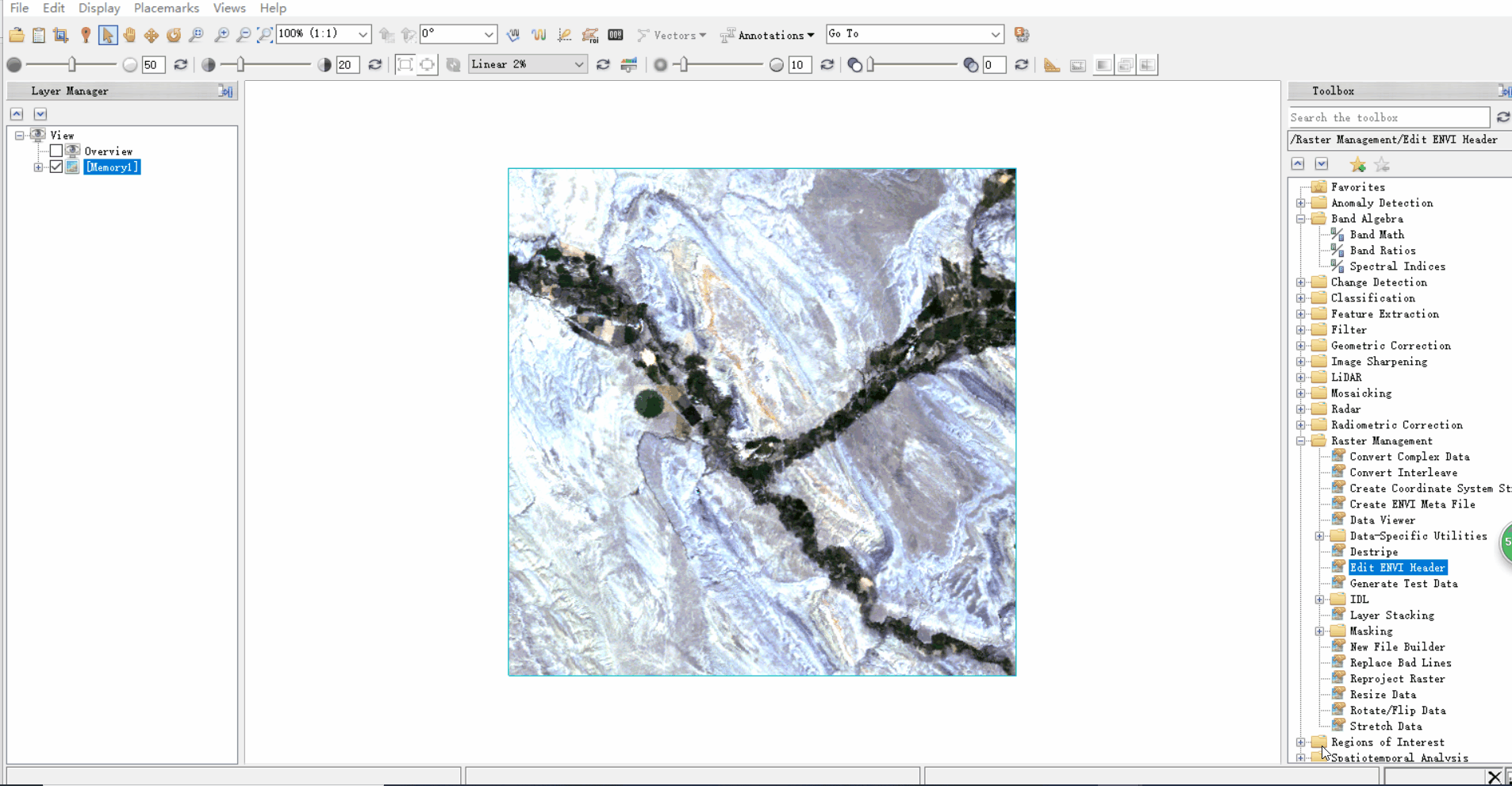The width and height of the screenshot is (1512, 786).
Task: Open the Data Manager clipboard icon
Action: [39, 35]
